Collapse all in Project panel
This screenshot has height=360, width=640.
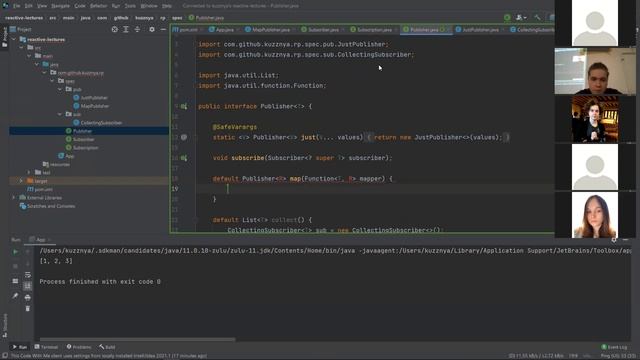137,29
